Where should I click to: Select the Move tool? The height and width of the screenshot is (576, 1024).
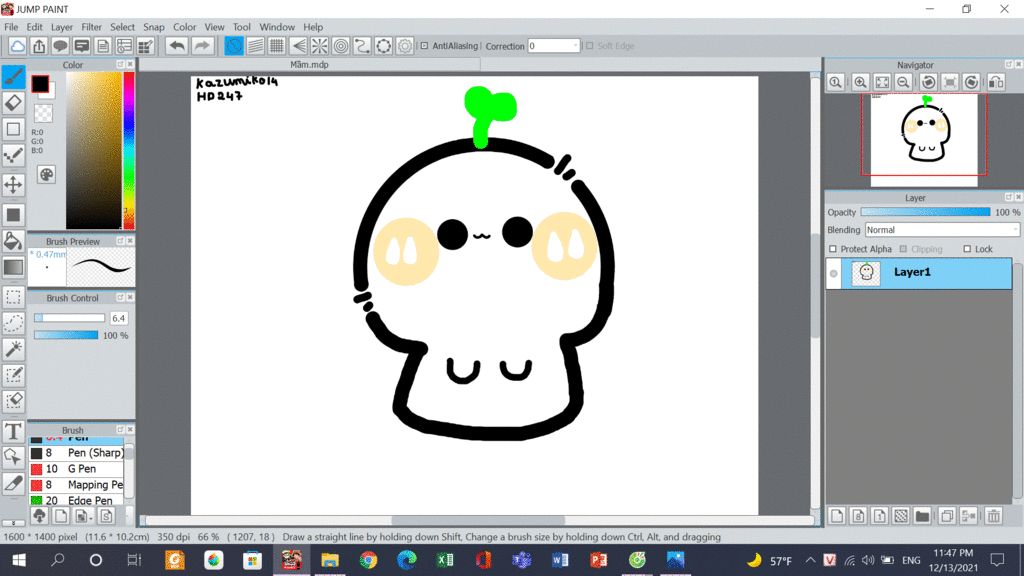(x=13, y=185)
